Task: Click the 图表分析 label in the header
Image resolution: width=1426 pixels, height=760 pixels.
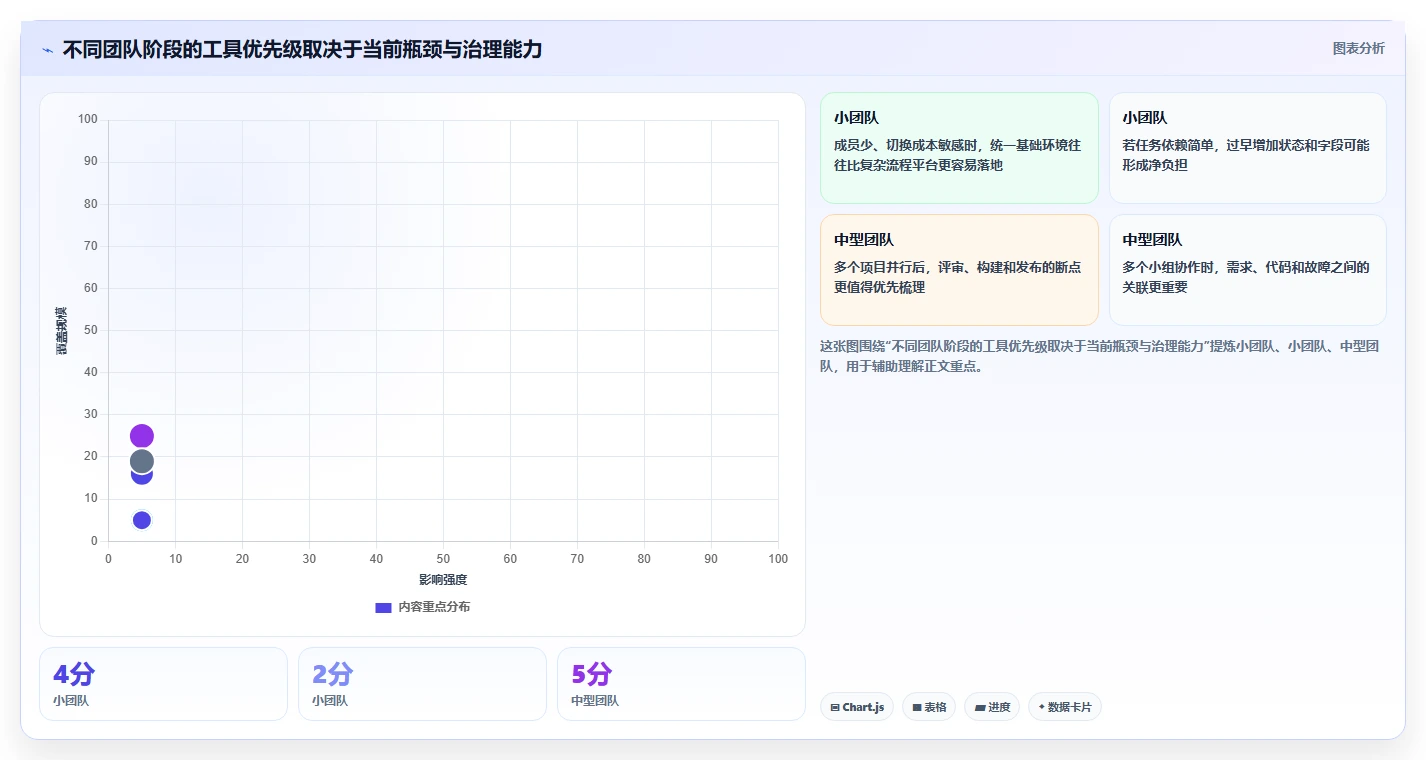Action: tap(1358, 48)
